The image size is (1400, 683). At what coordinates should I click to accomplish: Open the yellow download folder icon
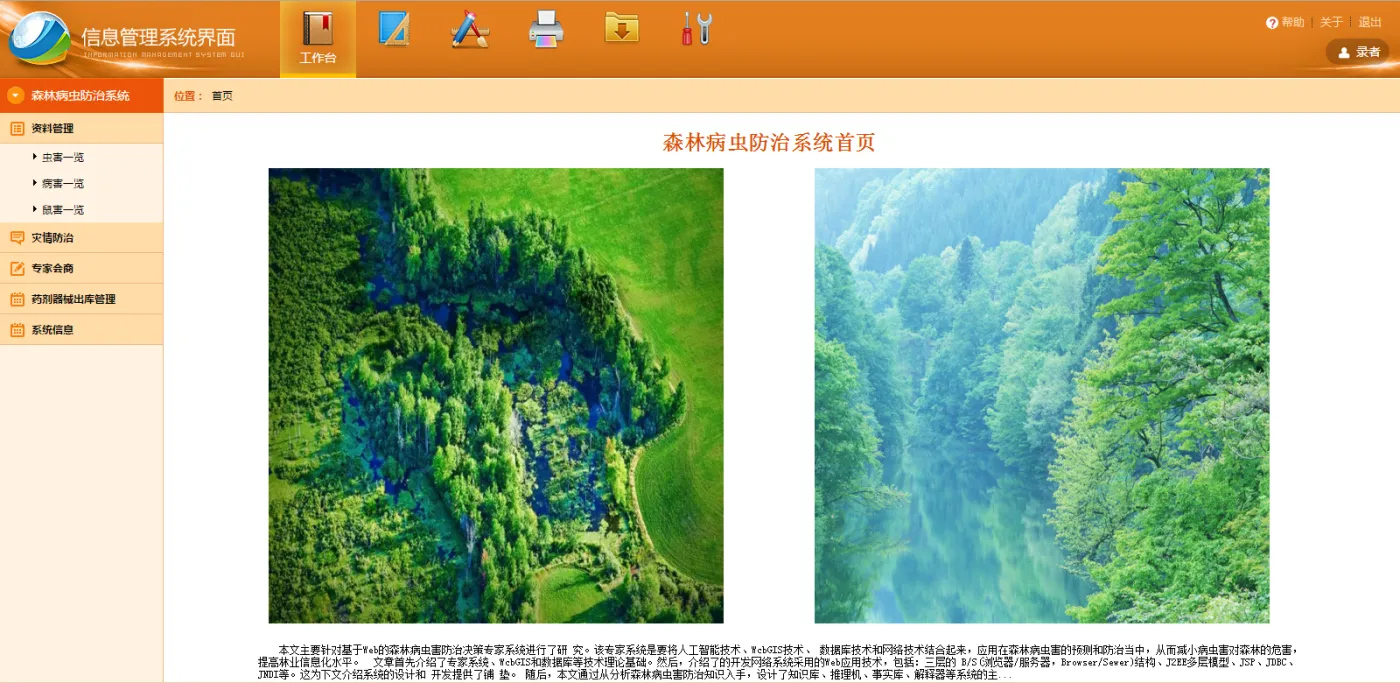click(621, 28)
